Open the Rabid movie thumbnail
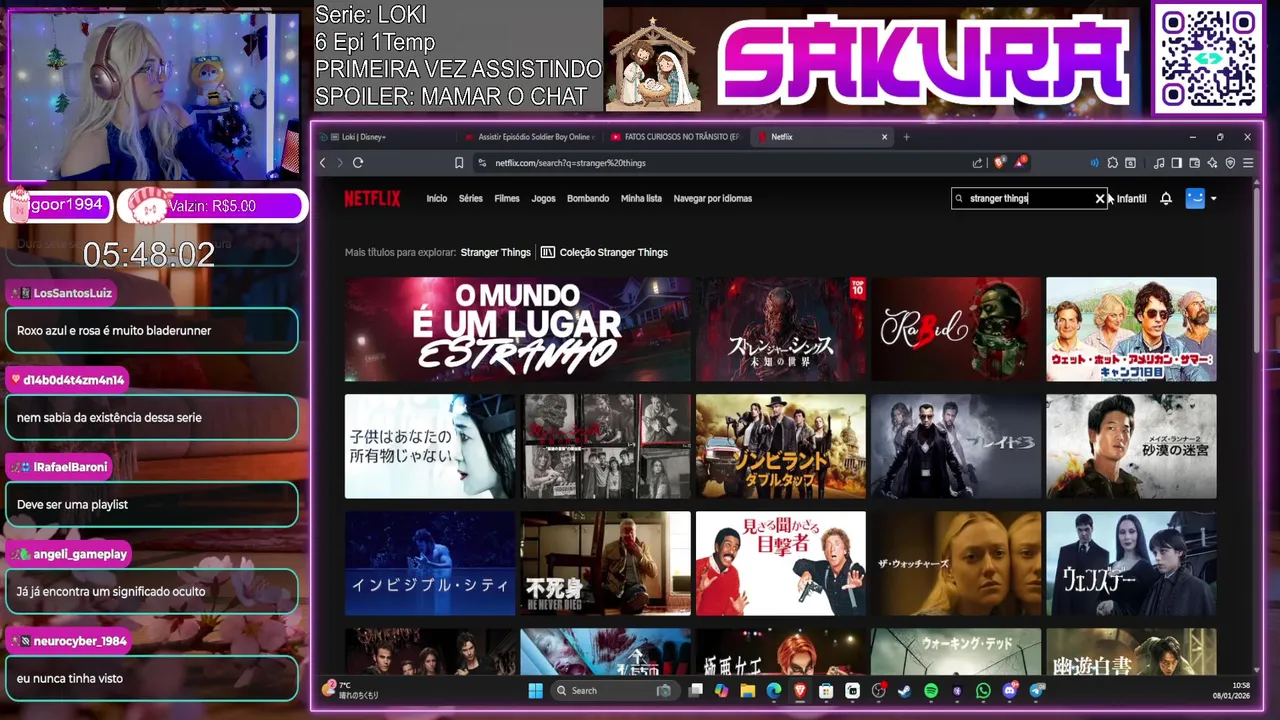Image resolution: width=1280 pixels, height=720 pixels. [956, 329]
